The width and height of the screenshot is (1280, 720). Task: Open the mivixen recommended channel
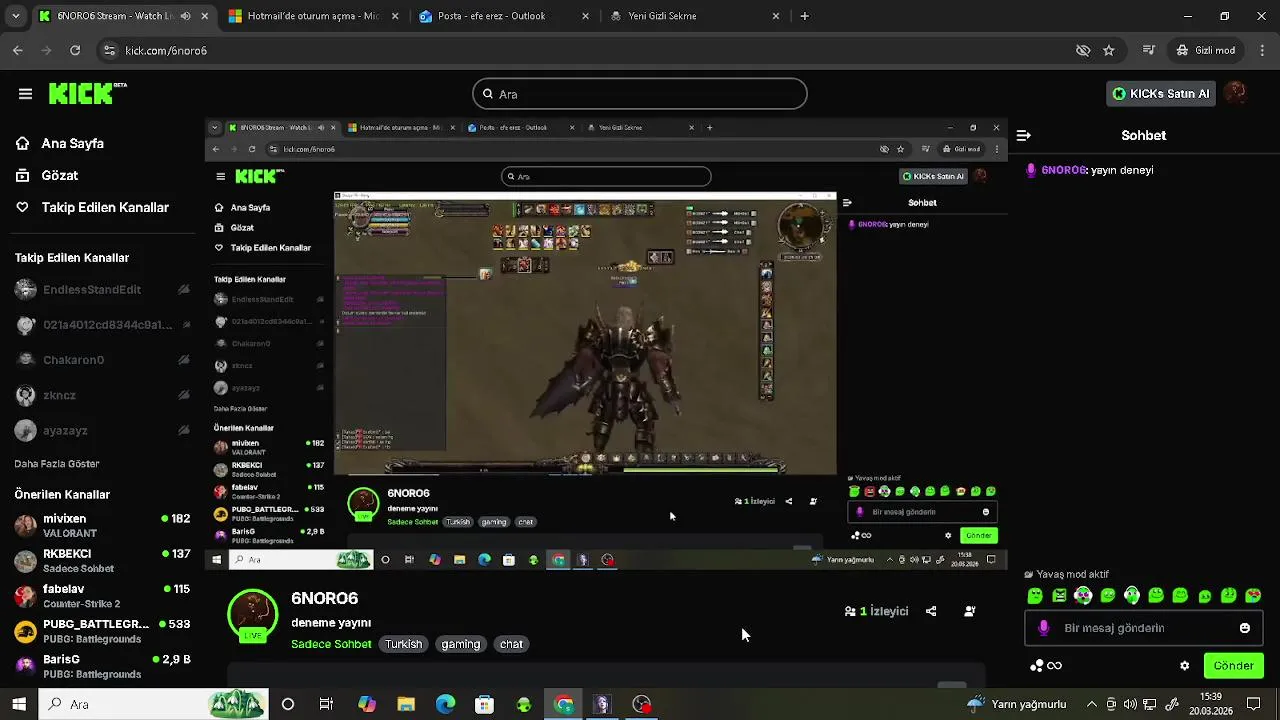point(103,526)
